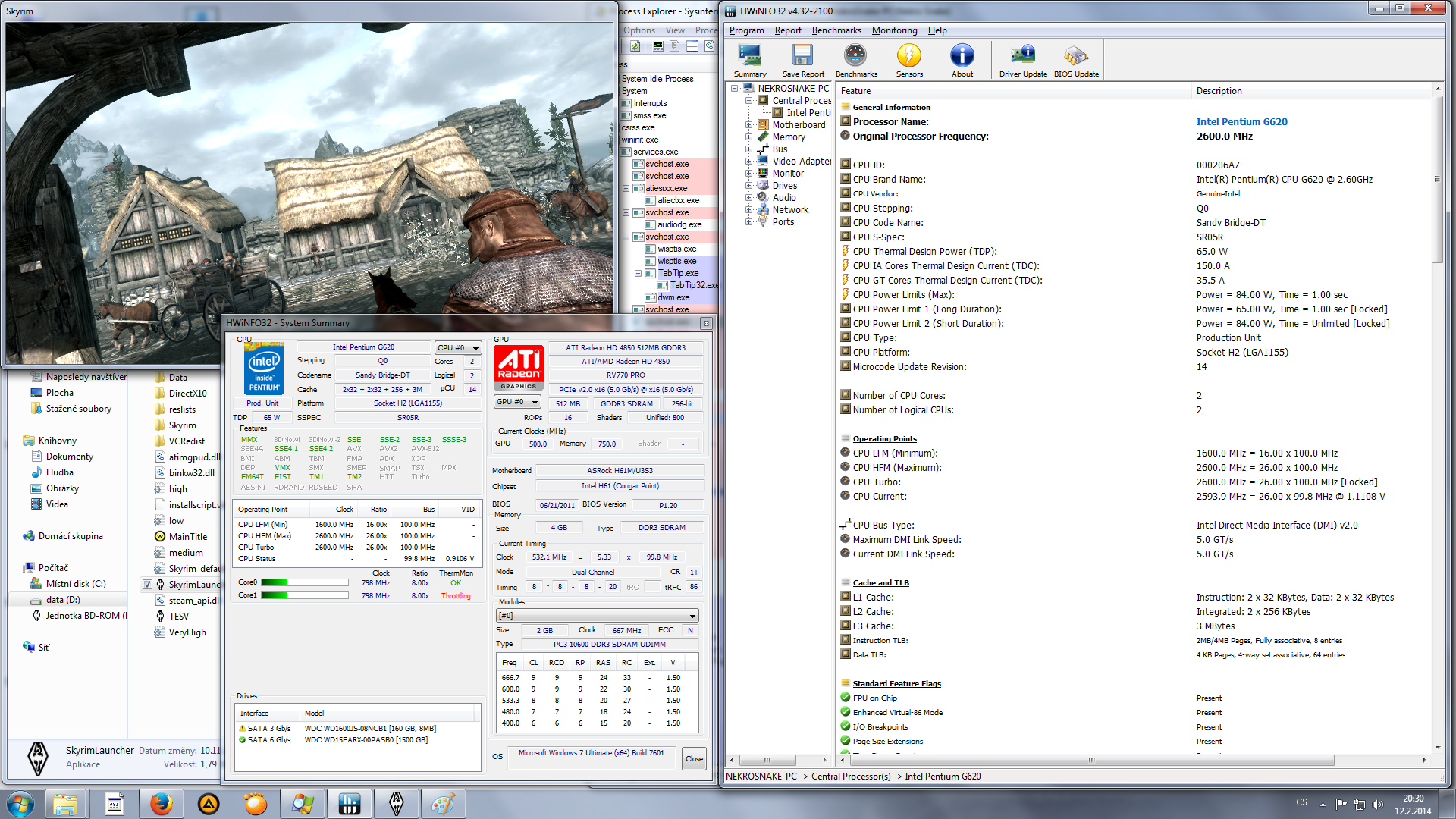Select the Video Adapter tree icon
This screenshot has width=1456, height=819.
coord(763,162)
